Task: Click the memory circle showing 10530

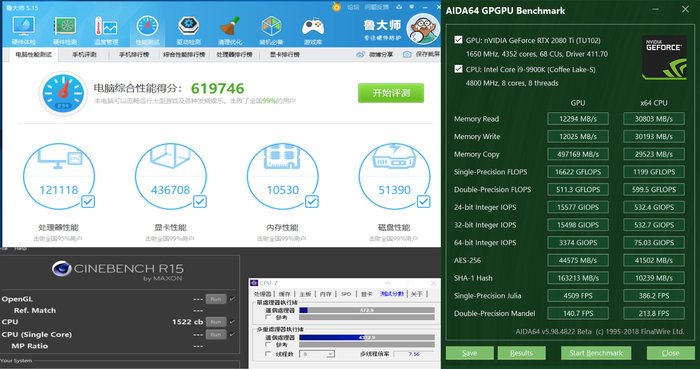Action: point(283,176)
